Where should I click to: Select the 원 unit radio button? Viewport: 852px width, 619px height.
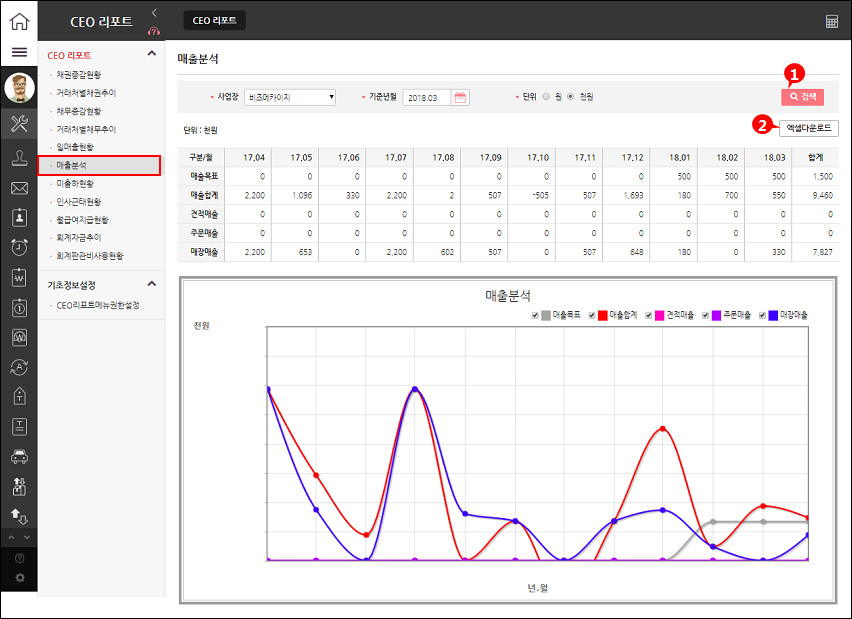[546, 97]
